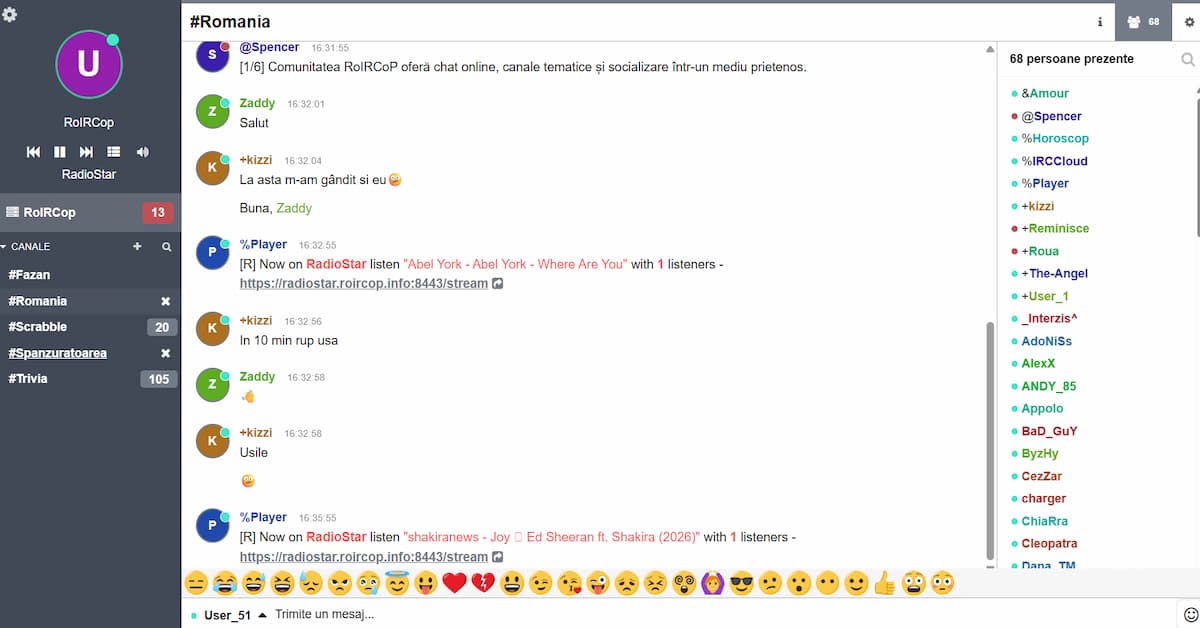
Task: Open second radiostar stream link at 16:35:55
Action: pyautogui.click(x=364, y=556)
